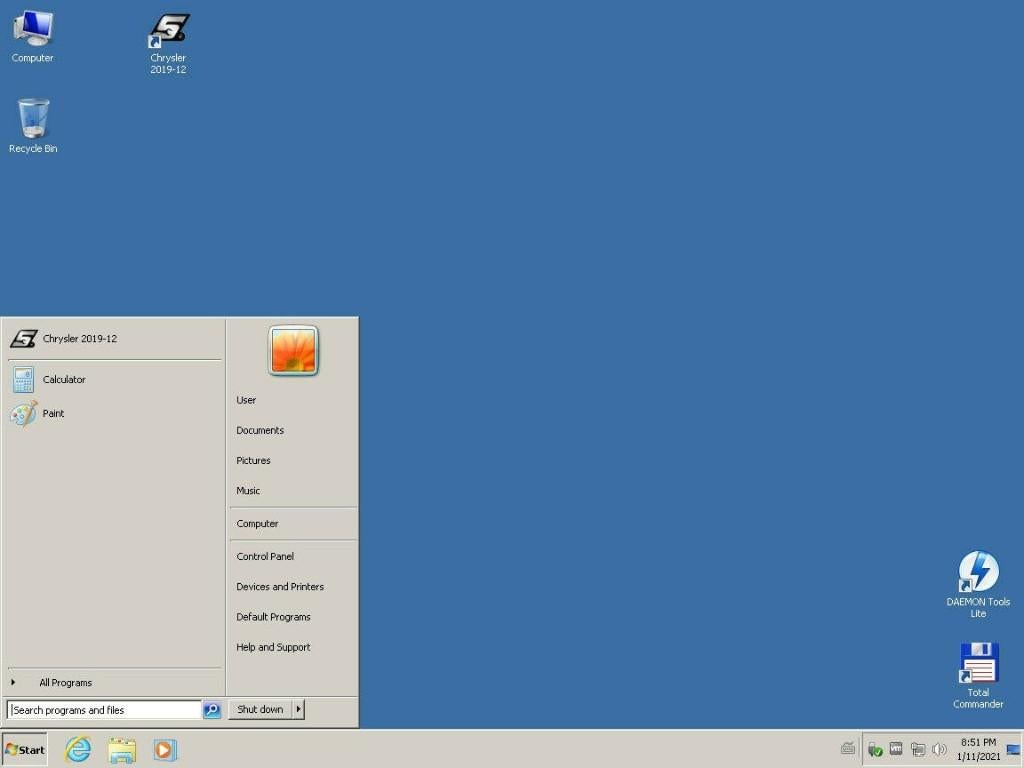The width and height of the screenshot is (1024, 768).
Task: Open Shut down options arrow
Action: (x=298, y=709)
